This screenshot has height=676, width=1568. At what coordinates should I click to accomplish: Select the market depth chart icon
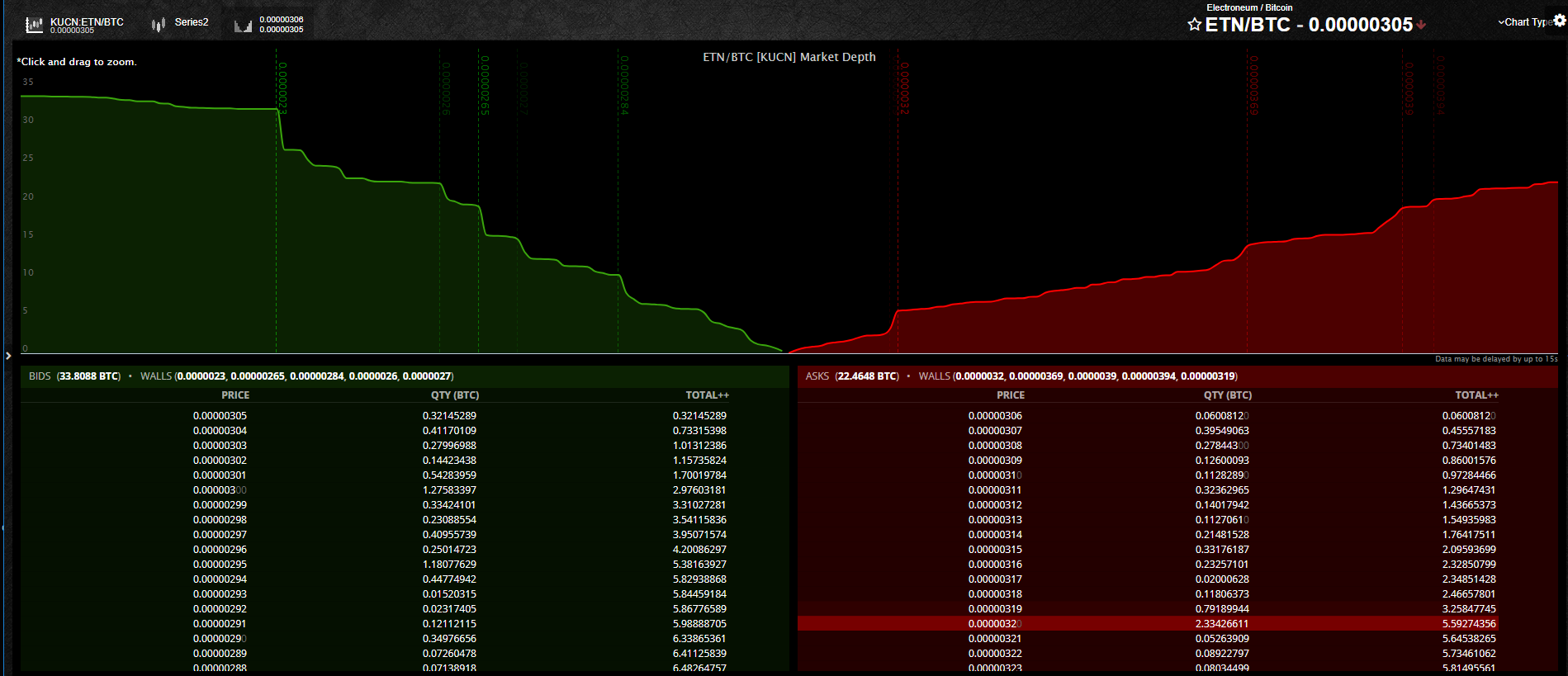(x=243, y=26)
